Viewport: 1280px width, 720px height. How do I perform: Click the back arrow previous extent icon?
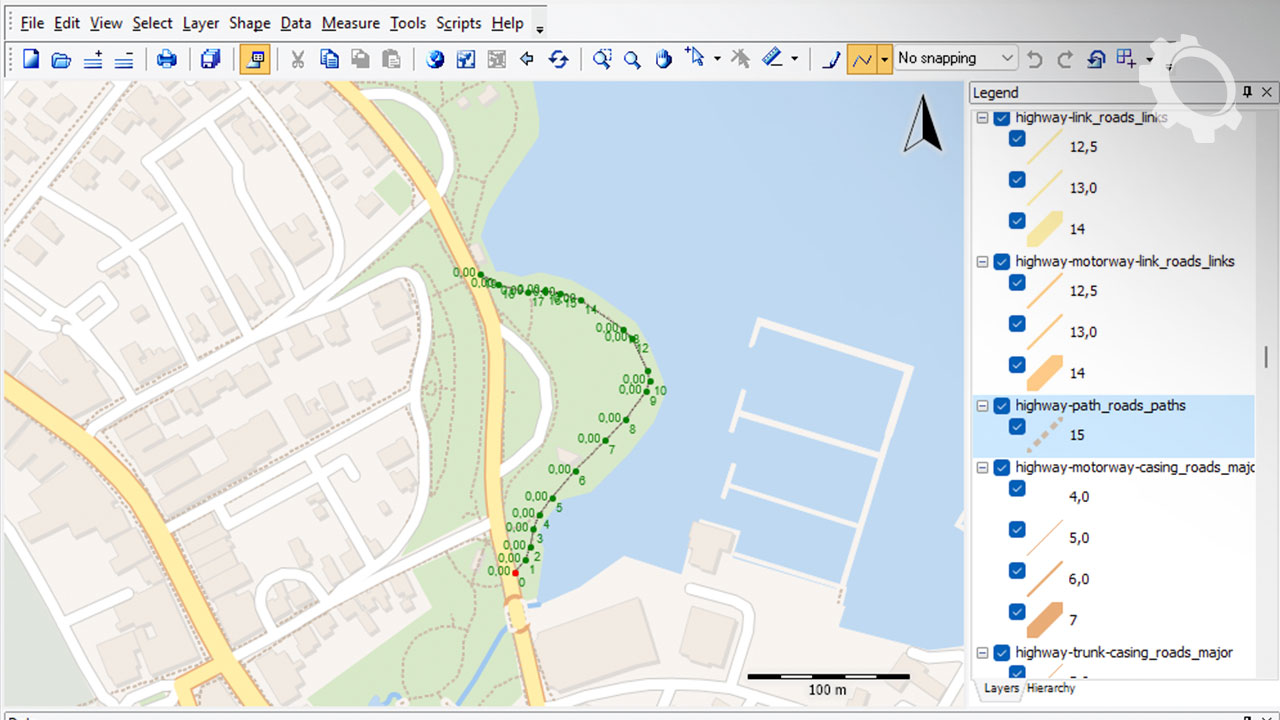pyautogui.click(x=527, y=59)
